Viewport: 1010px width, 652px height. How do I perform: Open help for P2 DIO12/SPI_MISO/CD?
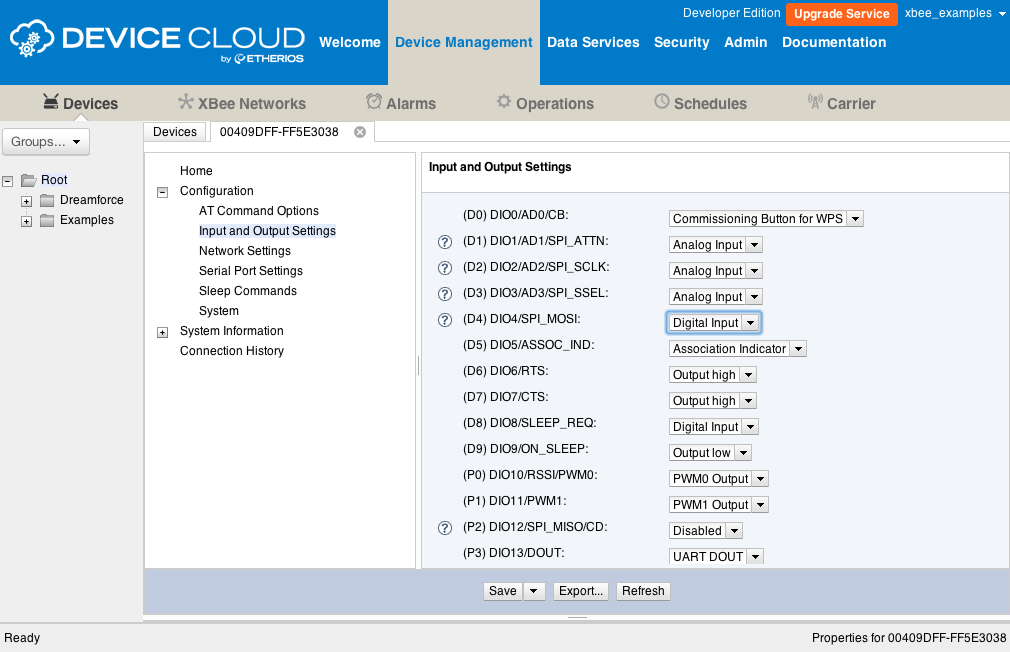[445, 528]
